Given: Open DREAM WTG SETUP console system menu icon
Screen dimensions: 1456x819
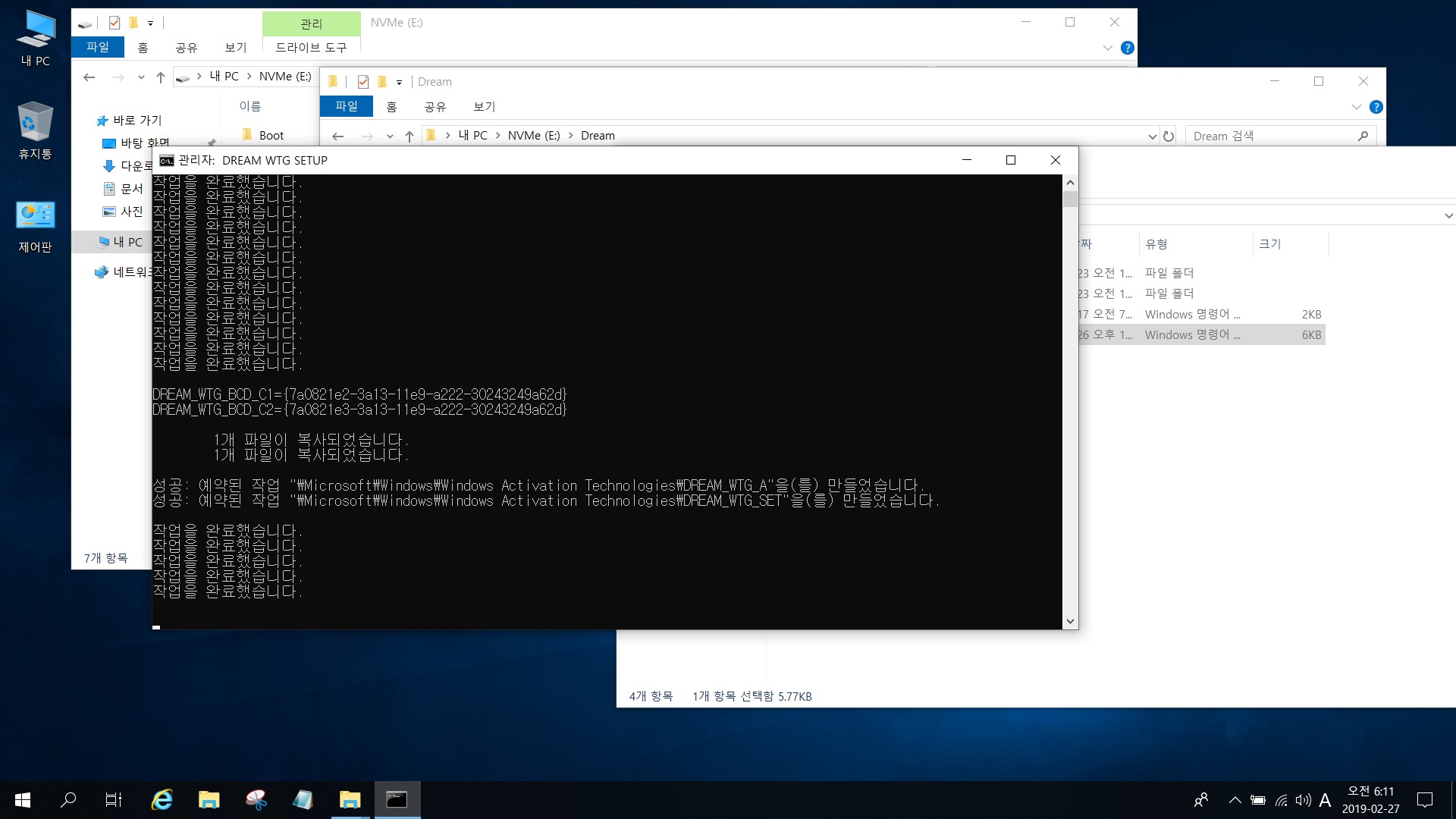Looking at the screenshot, I should 167,160.
